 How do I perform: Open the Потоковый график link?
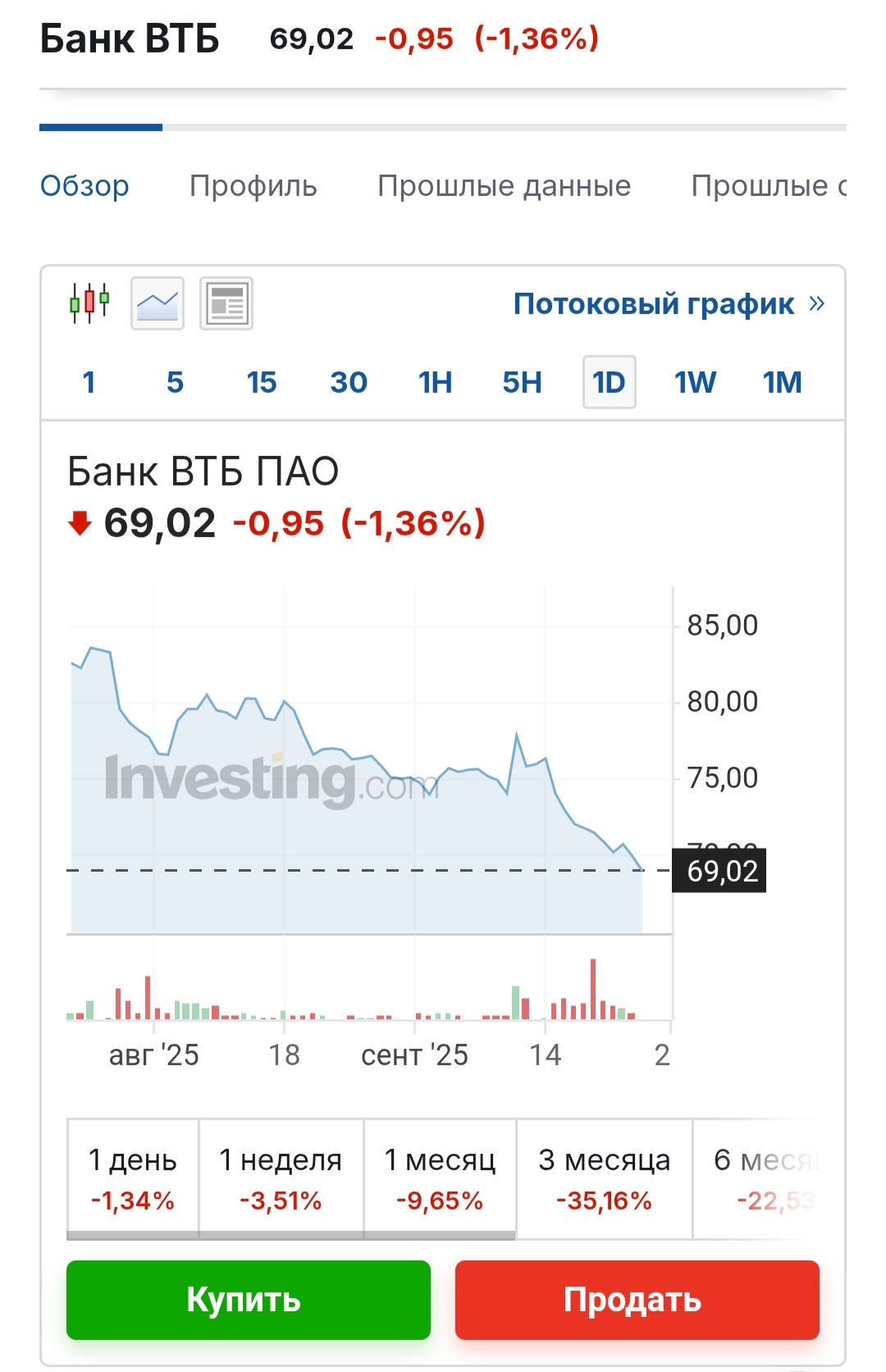[653, 303]
